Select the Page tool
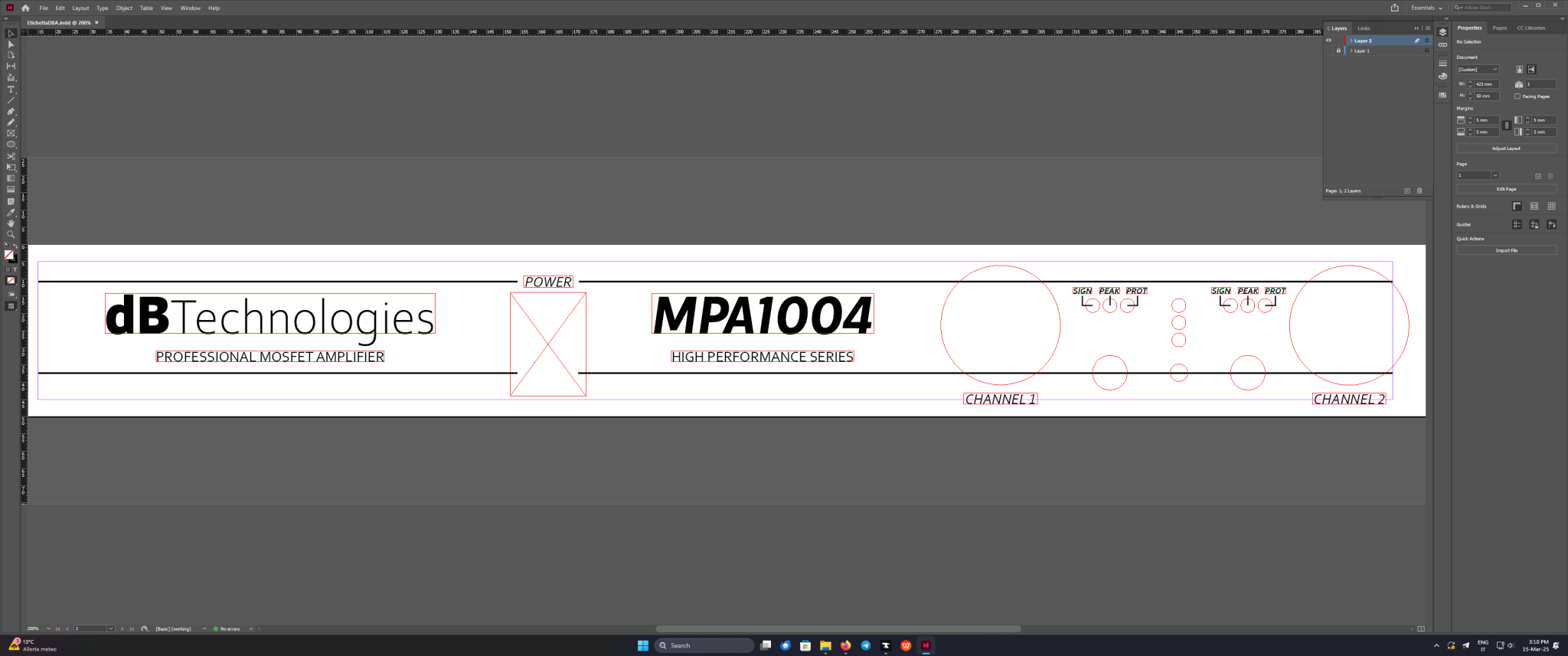Viewport: 1568px width, 656px height. tap(11, 55)
